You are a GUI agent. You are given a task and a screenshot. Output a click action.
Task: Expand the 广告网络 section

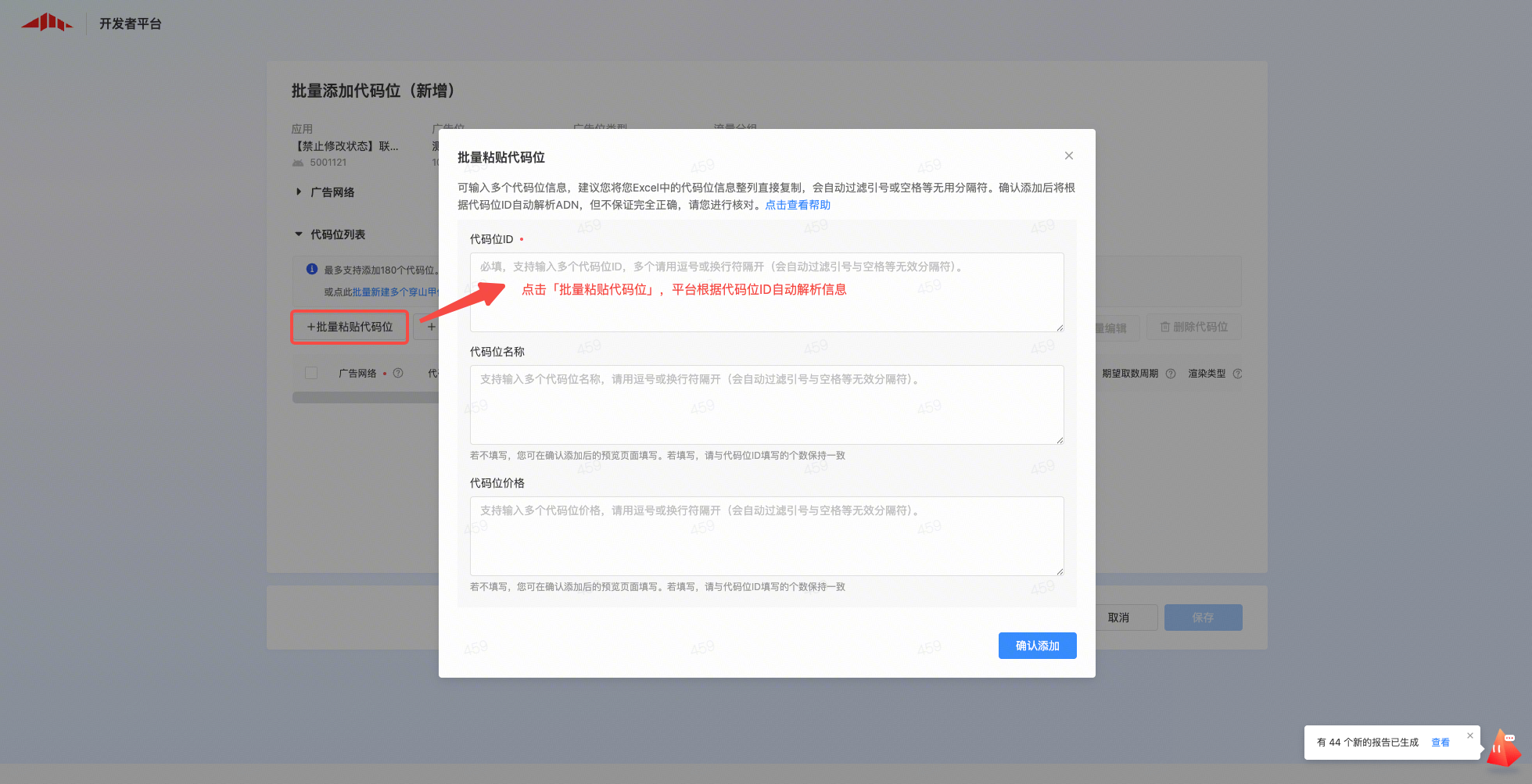[x=299, y=192]
